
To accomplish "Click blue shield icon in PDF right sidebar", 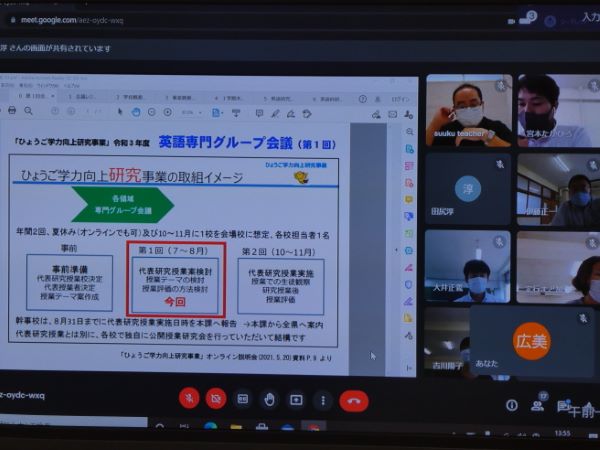I will (409, 284).
